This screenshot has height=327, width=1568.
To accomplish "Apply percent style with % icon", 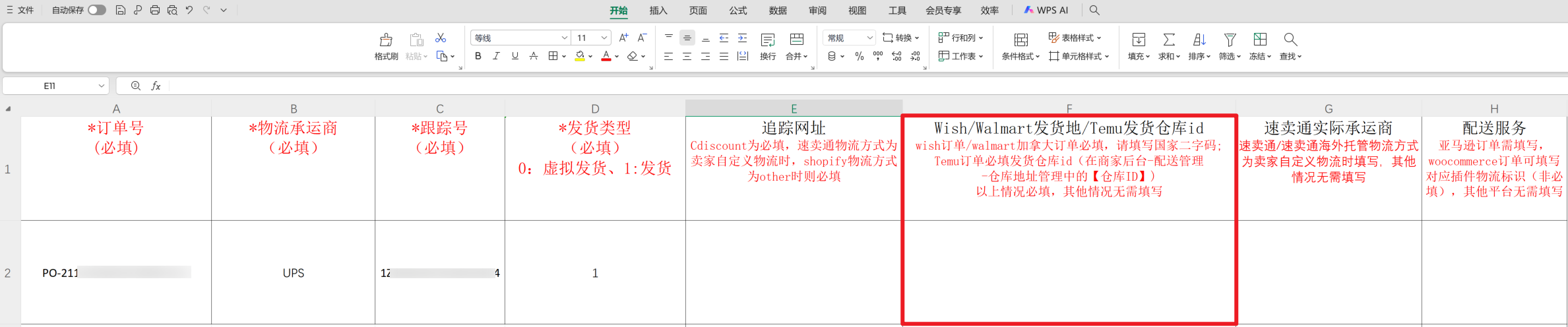I will pos(859,56).
